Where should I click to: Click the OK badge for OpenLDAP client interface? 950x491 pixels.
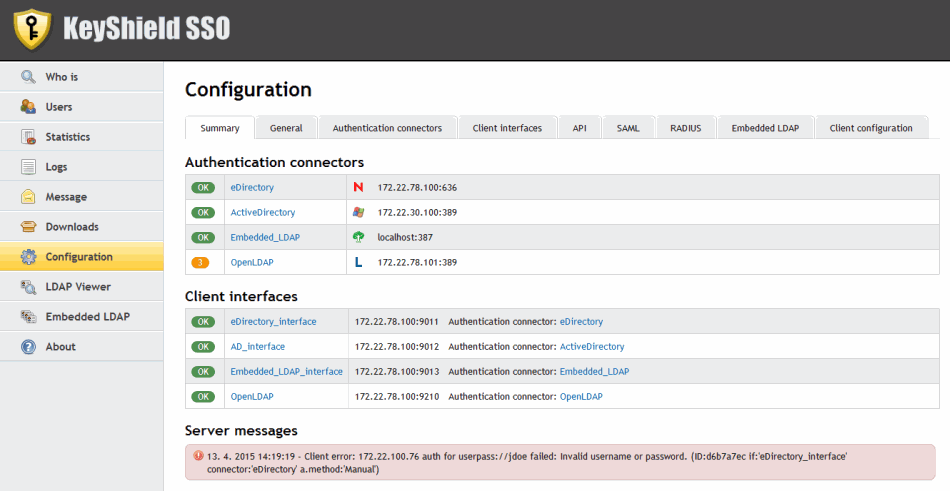click(x=203, y=396)
